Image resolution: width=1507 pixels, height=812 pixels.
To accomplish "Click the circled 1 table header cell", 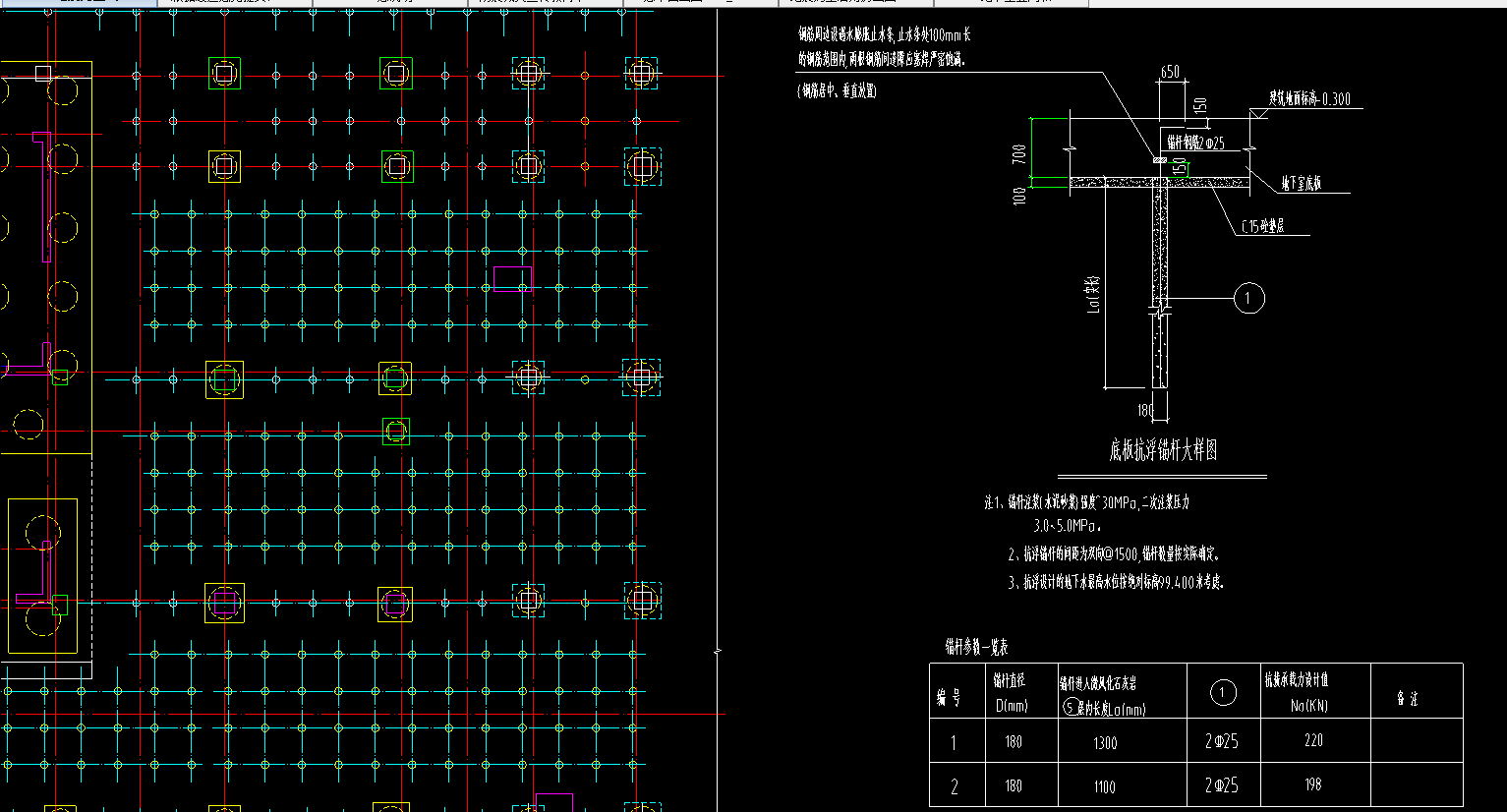I will coord(1223,692).
